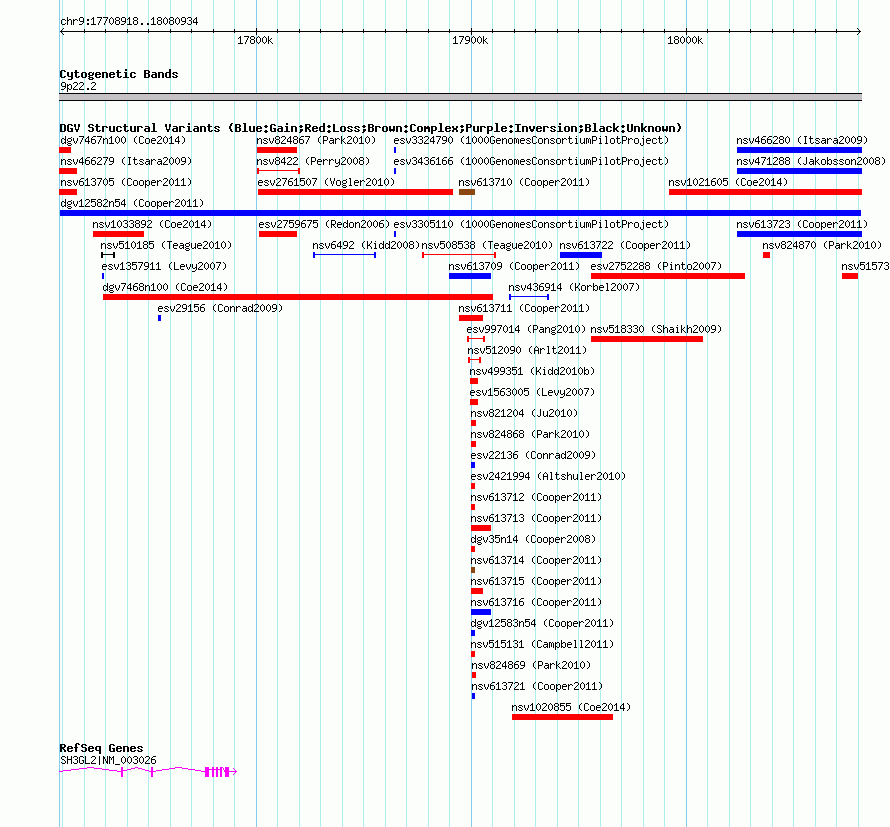Open variant nsv436914 (Korbel2007)

pyautogui.click(x=574, y=287)
